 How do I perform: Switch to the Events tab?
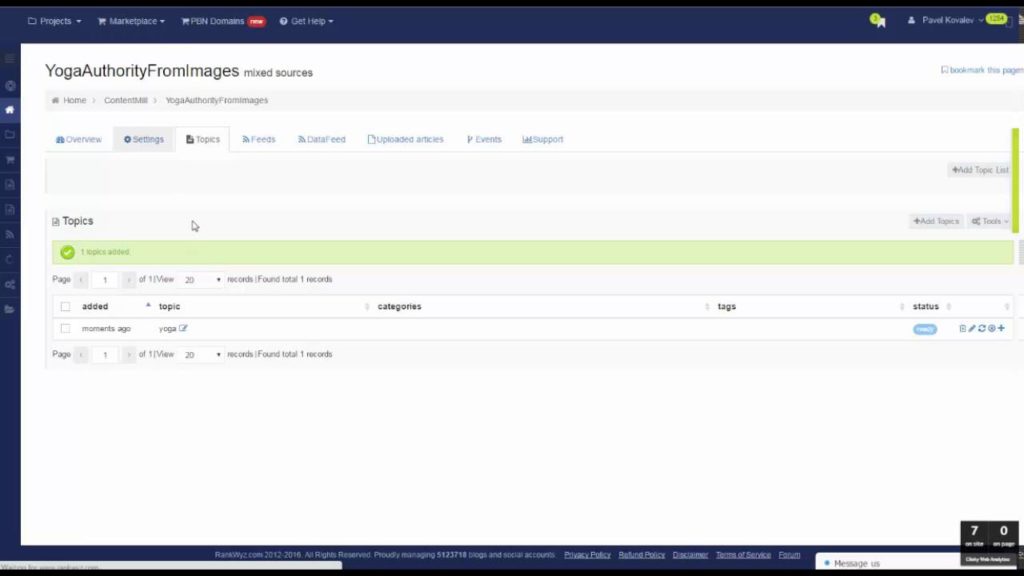484,139
